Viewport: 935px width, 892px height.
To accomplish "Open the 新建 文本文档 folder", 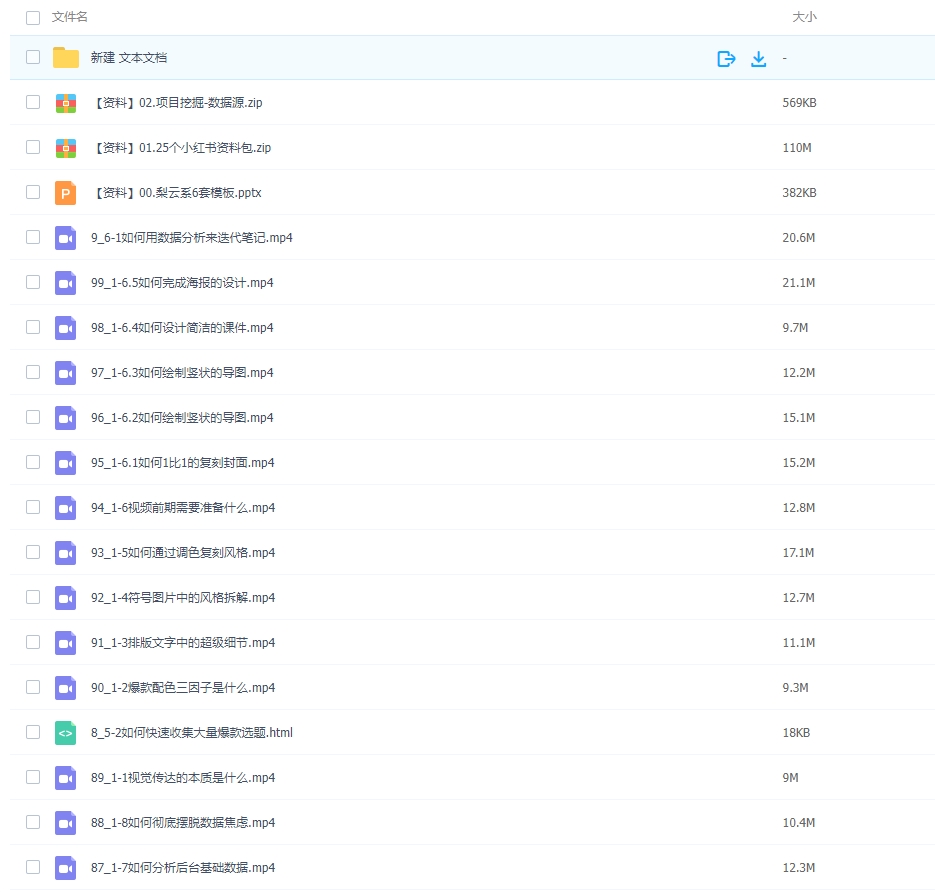I will coord(130,58).
